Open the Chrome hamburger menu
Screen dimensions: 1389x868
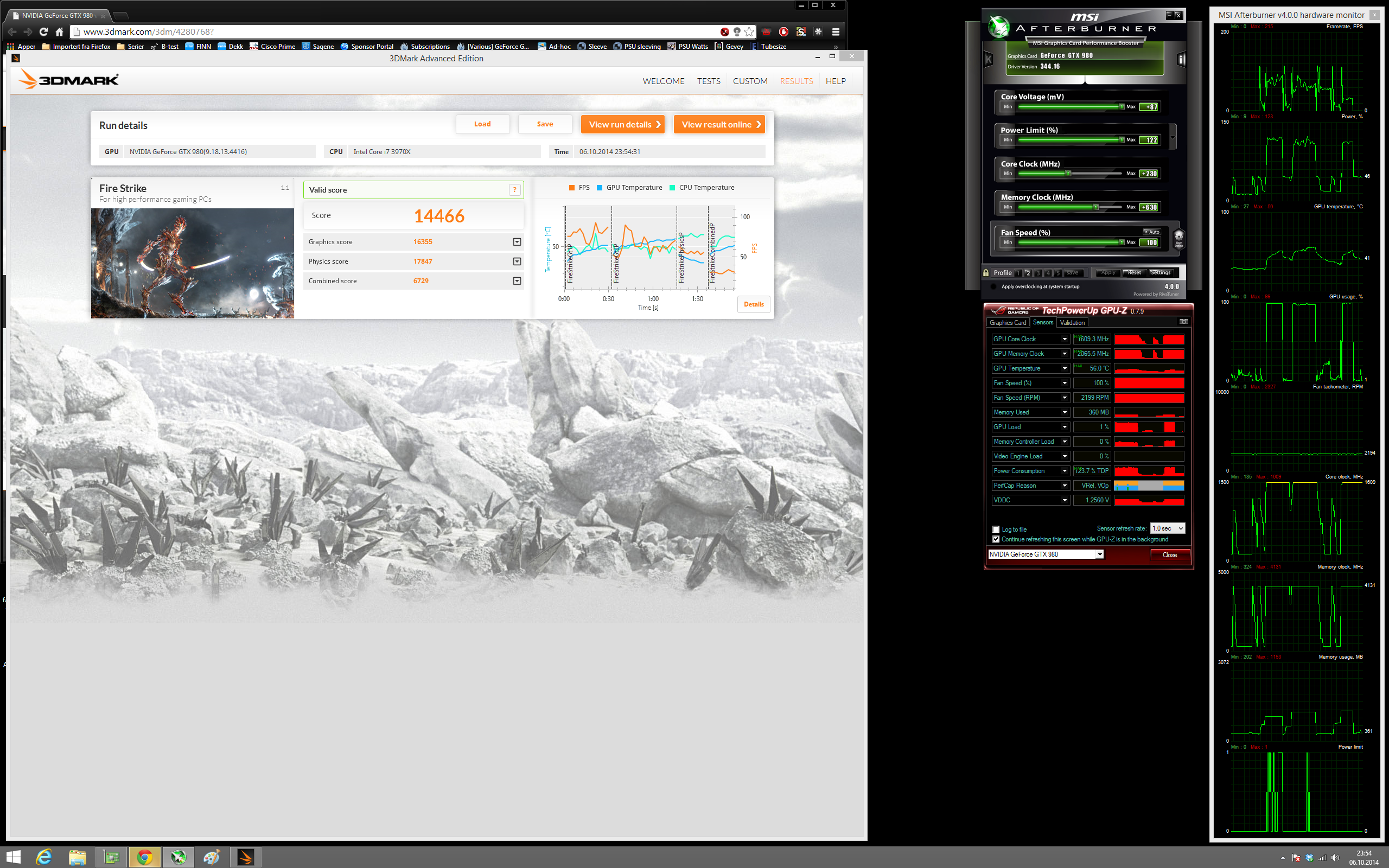click(836, 31)
